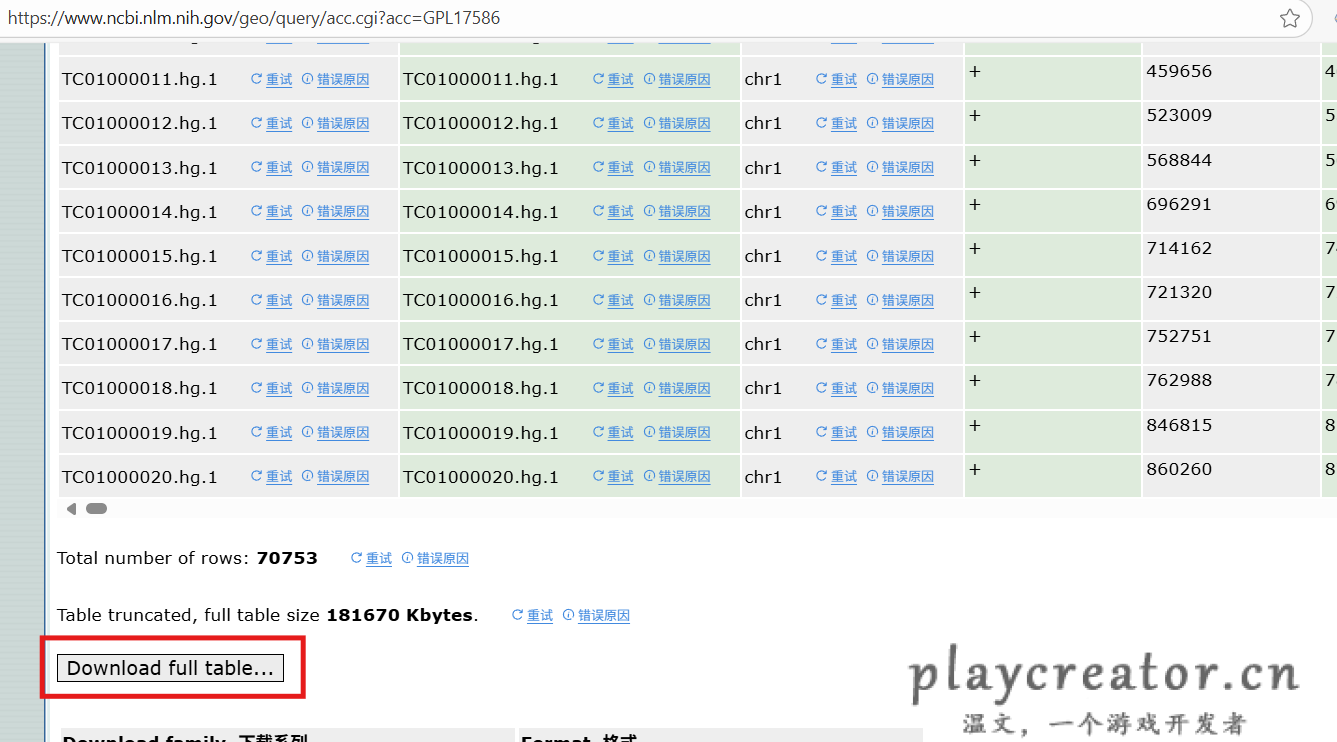This screenshot has height=742, width=1337.
Task: Click the 重试 refresh icon beside Total number of rows
Action: click(356, 558)
